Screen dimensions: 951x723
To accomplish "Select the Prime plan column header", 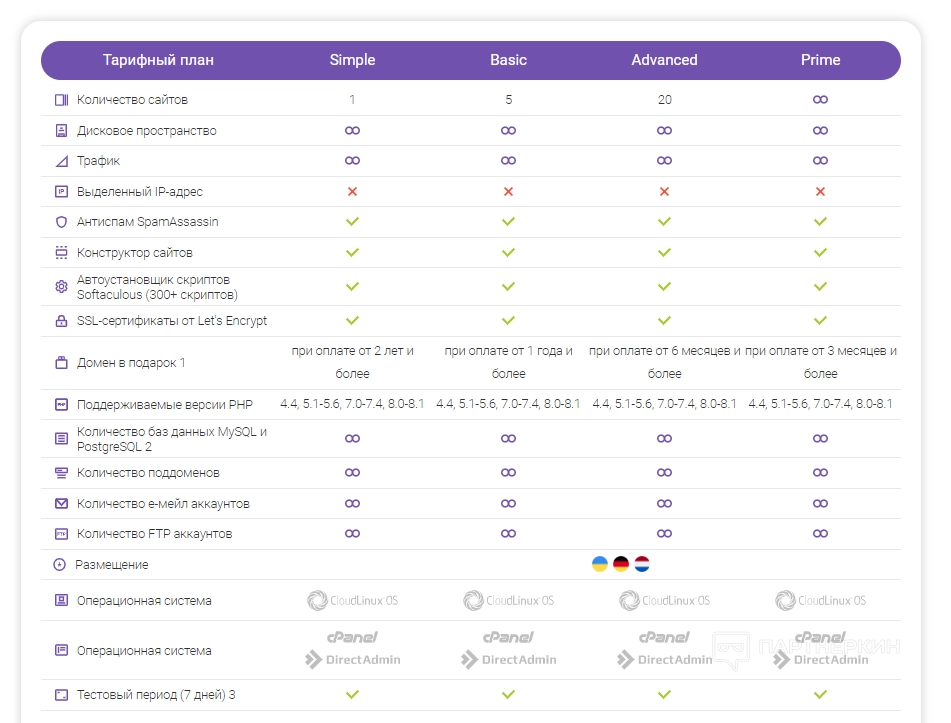I will [x=820, y=60].
